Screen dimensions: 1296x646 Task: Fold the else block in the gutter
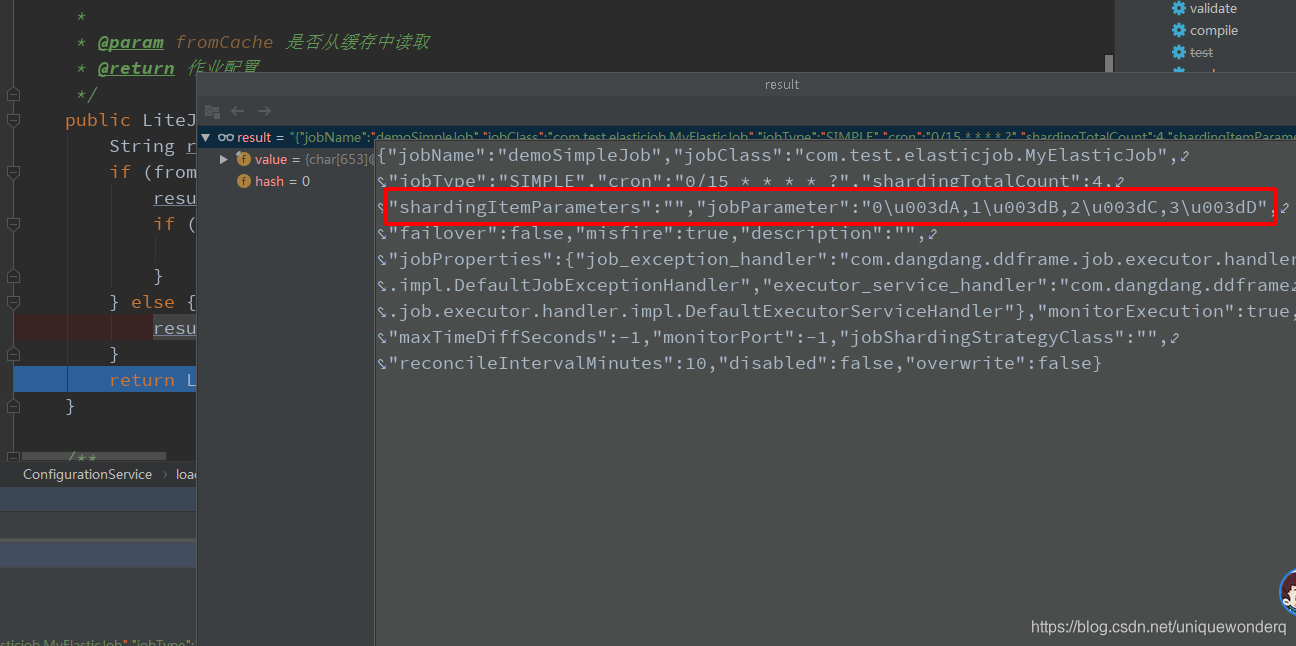(13, 302)
